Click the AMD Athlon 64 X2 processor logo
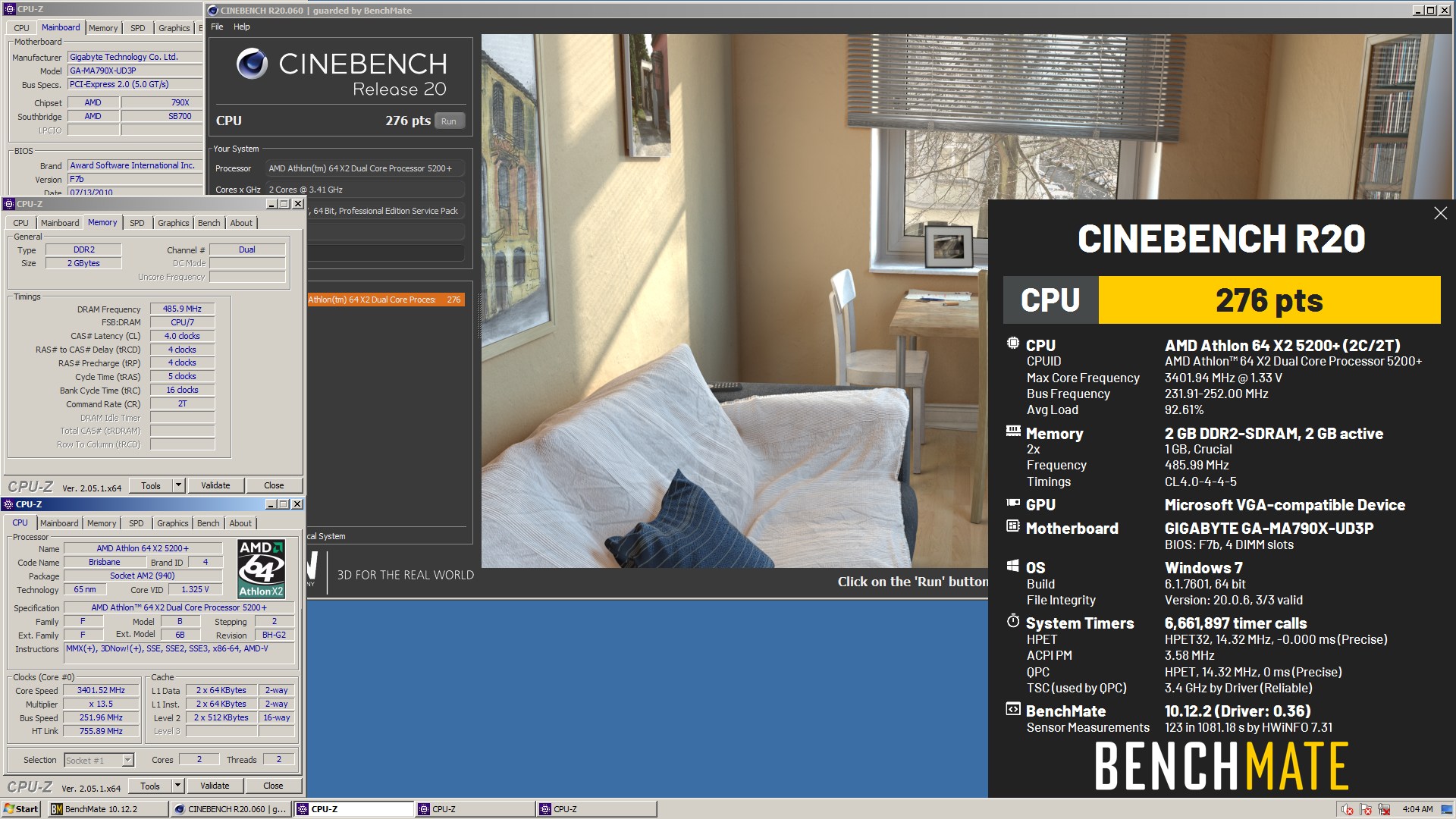 [x=261, y=569]
